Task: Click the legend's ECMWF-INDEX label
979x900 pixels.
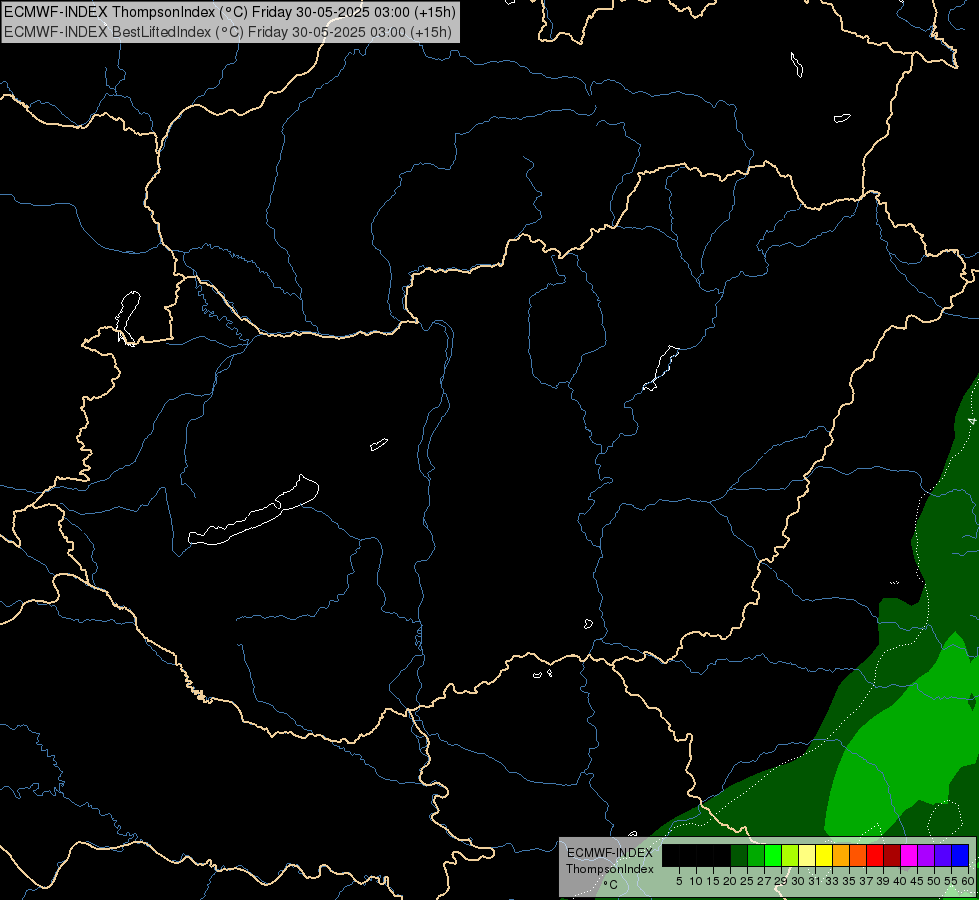Action: tap(610, 853)
